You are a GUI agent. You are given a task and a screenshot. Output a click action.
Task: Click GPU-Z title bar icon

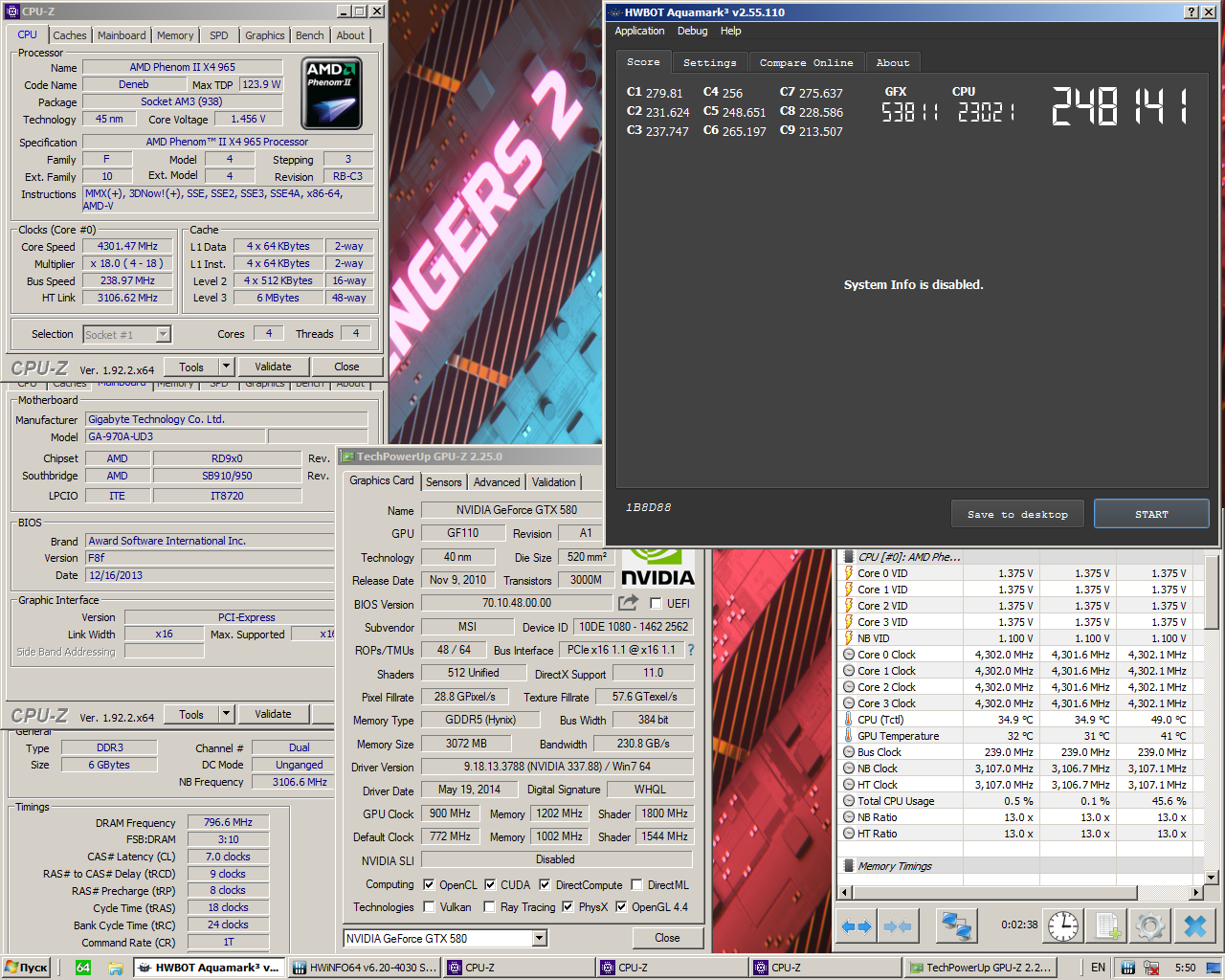click(x=348, y=457)
